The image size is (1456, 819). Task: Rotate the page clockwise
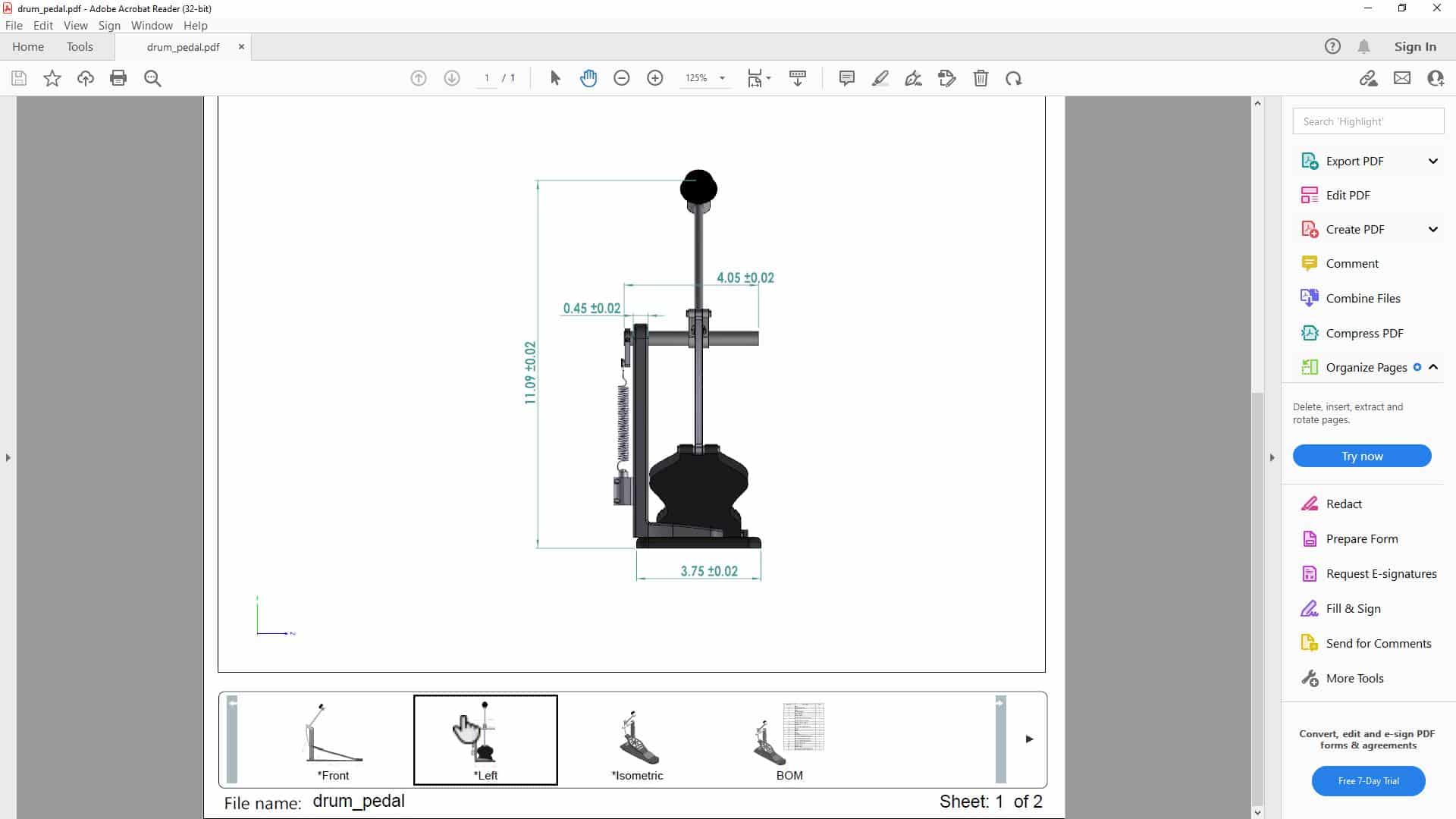(1015, 78)
